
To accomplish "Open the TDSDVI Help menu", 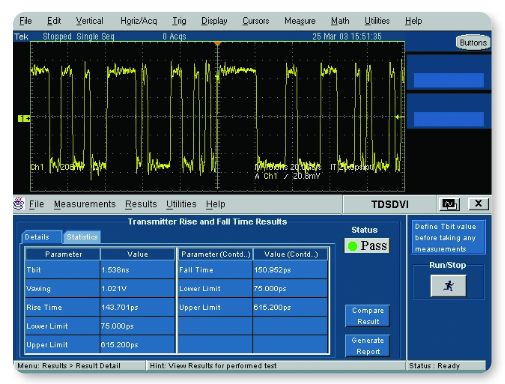I will [x=215, y=204].
